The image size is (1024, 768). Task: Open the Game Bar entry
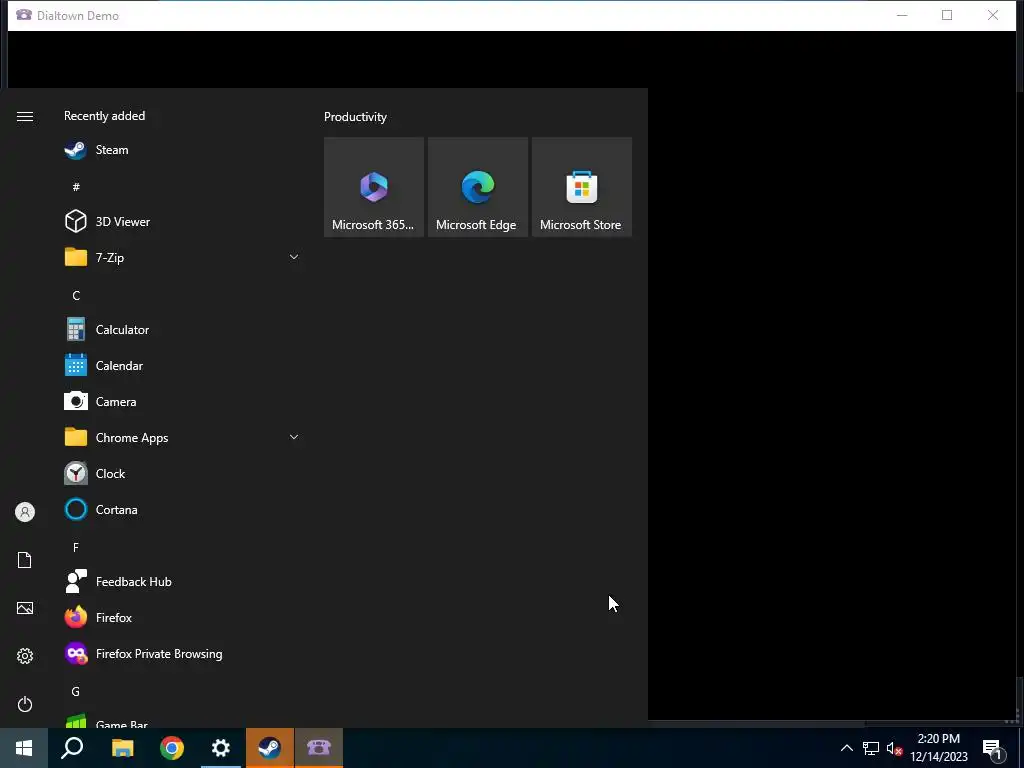point(182,721)
